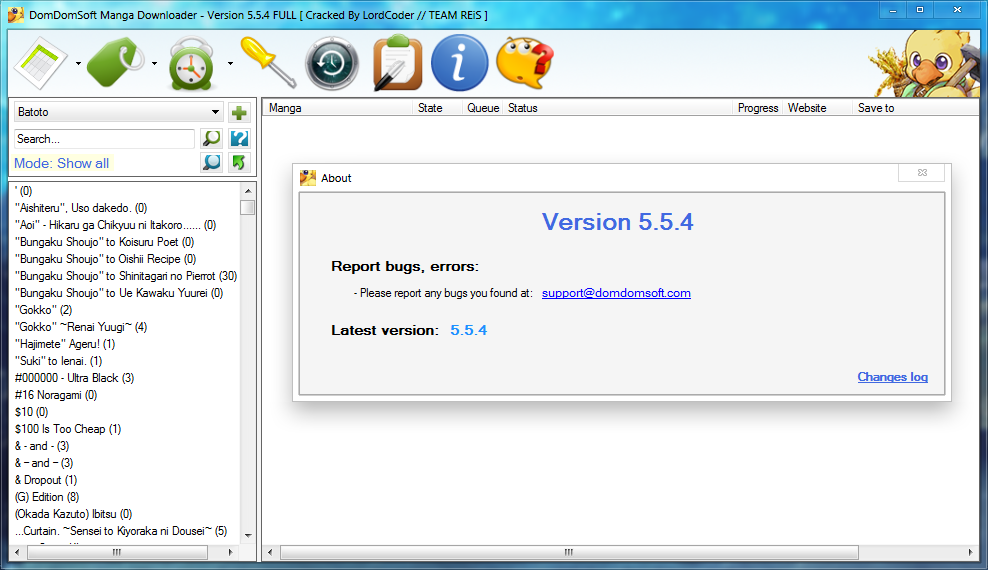Expand dropdown arrow next to tag icon
This screenshot has height=570, width=988.
(154, 64)
